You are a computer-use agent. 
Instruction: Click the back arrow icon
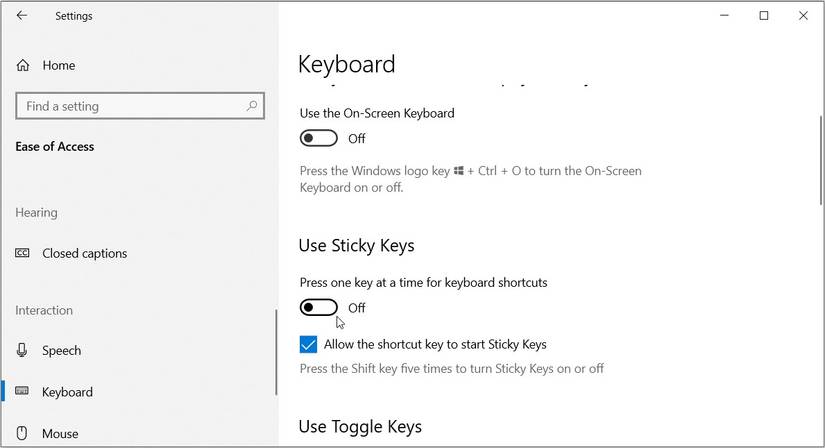[22, 16]
